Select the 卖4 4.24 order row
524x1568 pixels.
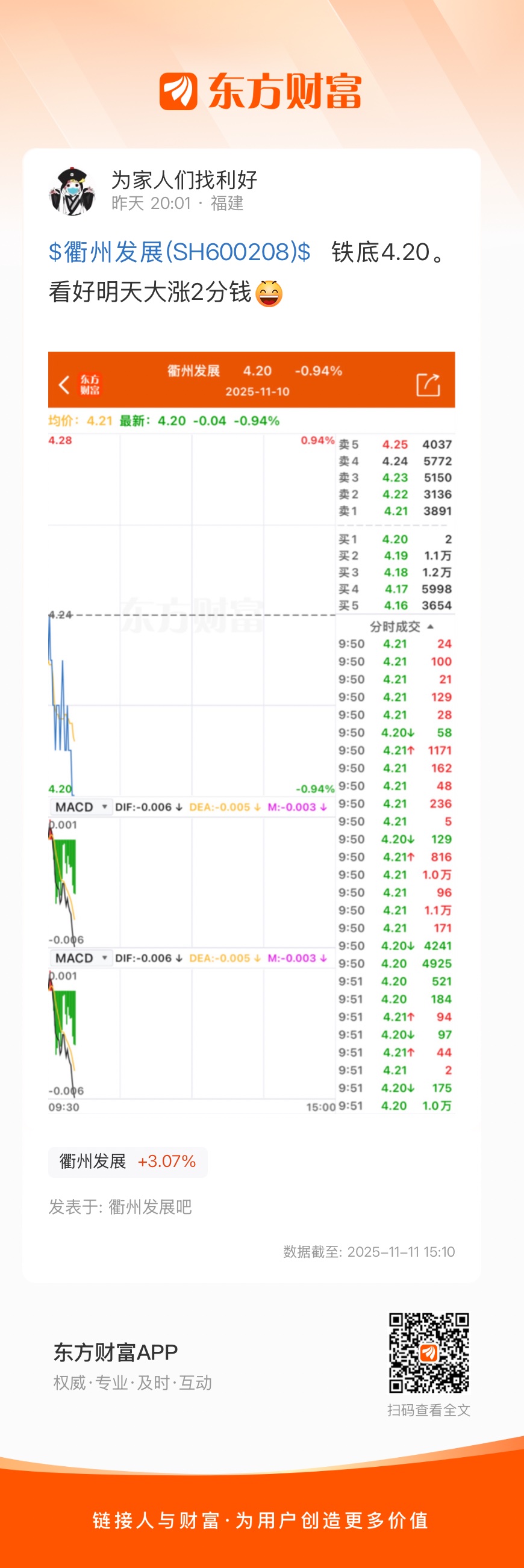(x=395, y=461)
